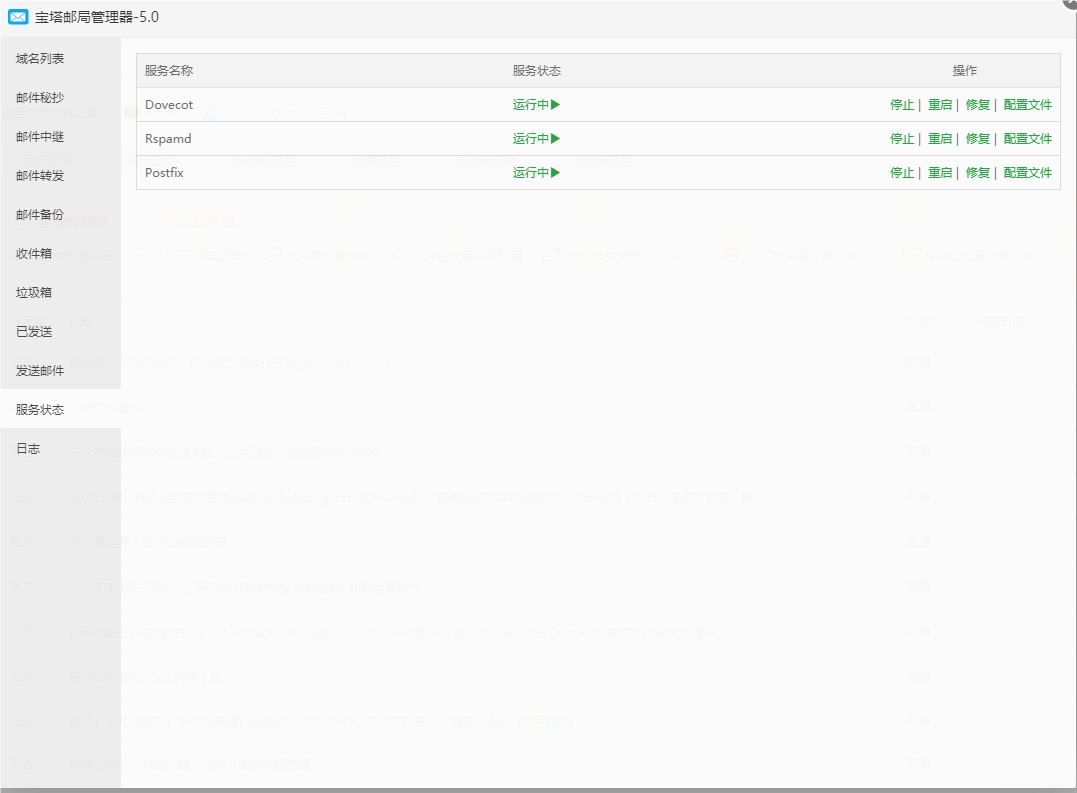The height and width of the screenshot is (793, 1077).
Task: Click the Rspamd service name
Action: click(168, 139)
